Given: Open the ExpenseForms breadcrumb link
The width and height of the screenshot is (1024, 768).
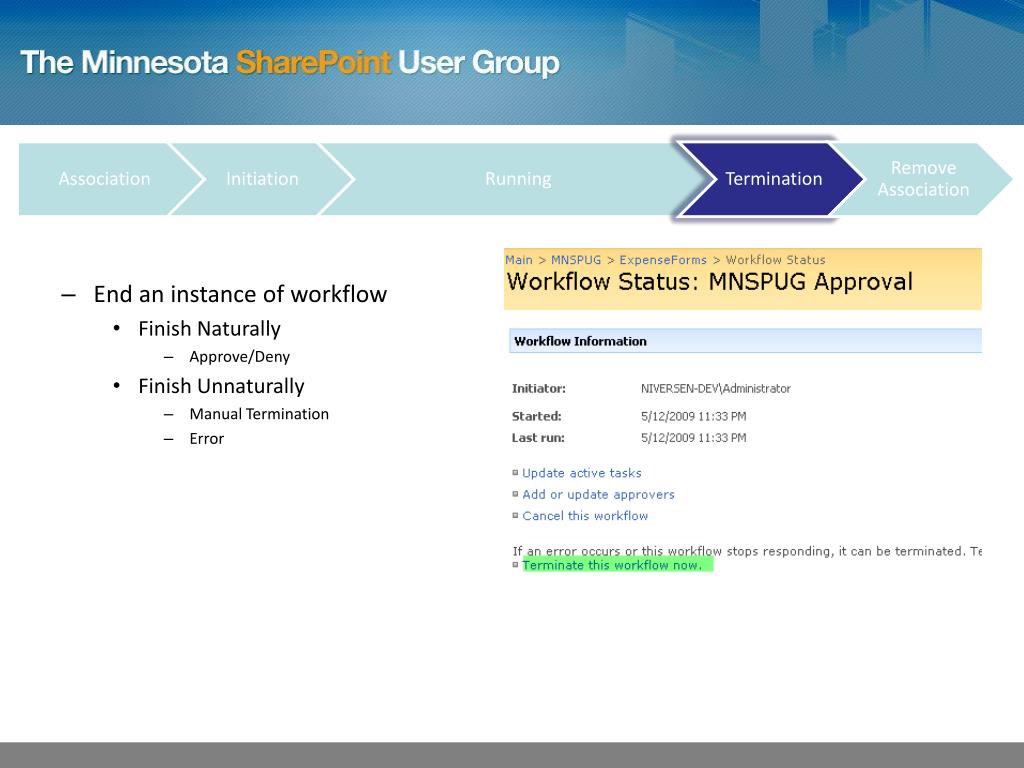Looking at the screenshot, I should pyautogui.click(x=663, y=260).
